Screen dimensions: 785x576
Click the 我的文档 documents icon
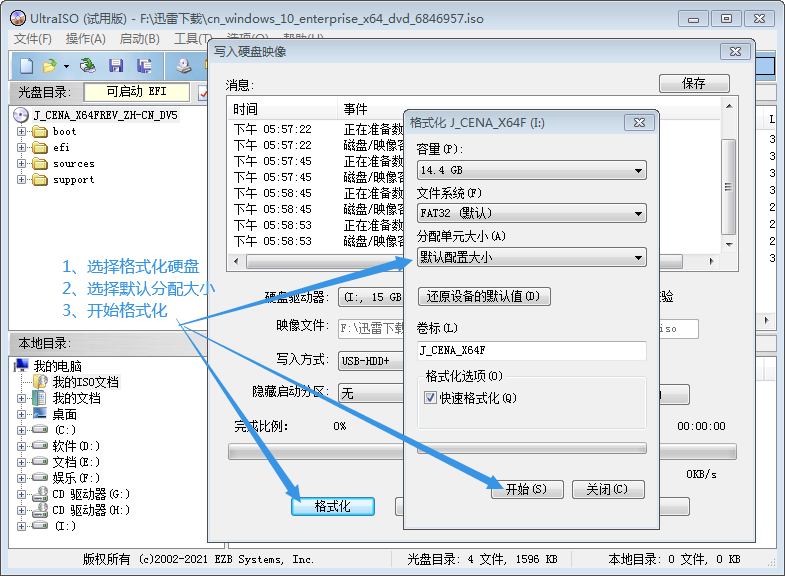pos(40,398)
